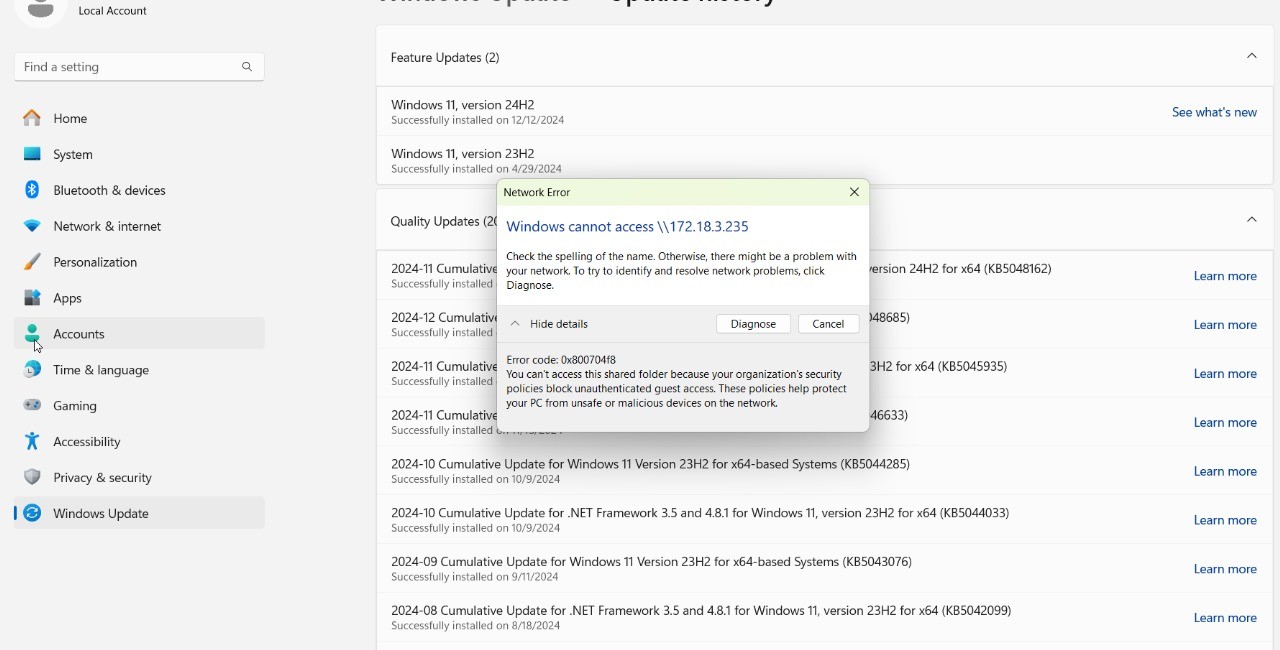Image resolution: width=1280 pixels, height=650 pixels.
Task: Click the Windows Update sync icon
Action: coord(32,513)
